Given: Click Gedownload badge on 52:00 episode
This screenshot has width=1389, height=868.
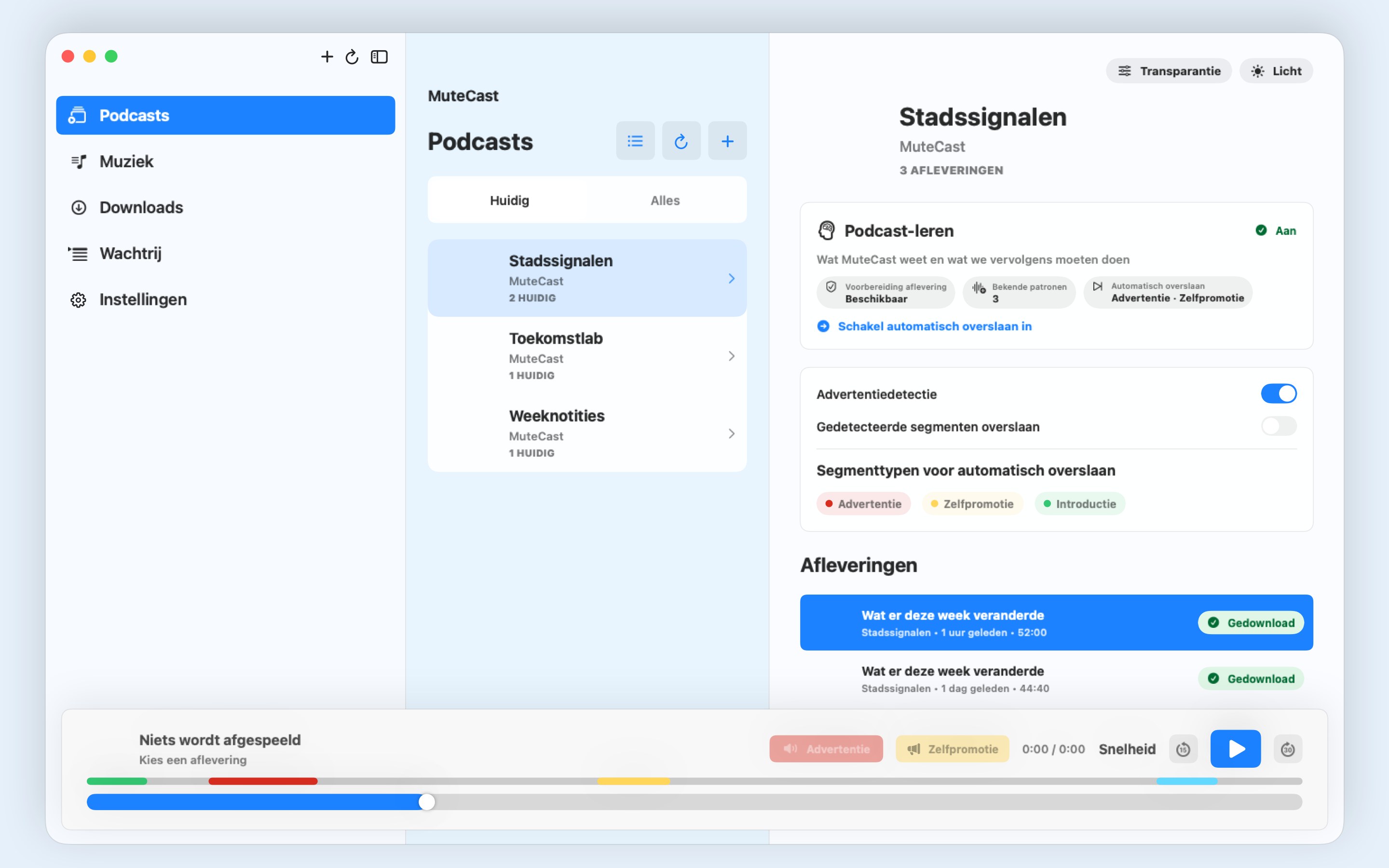Looking at the screenshot, I should pos(1250,622).
